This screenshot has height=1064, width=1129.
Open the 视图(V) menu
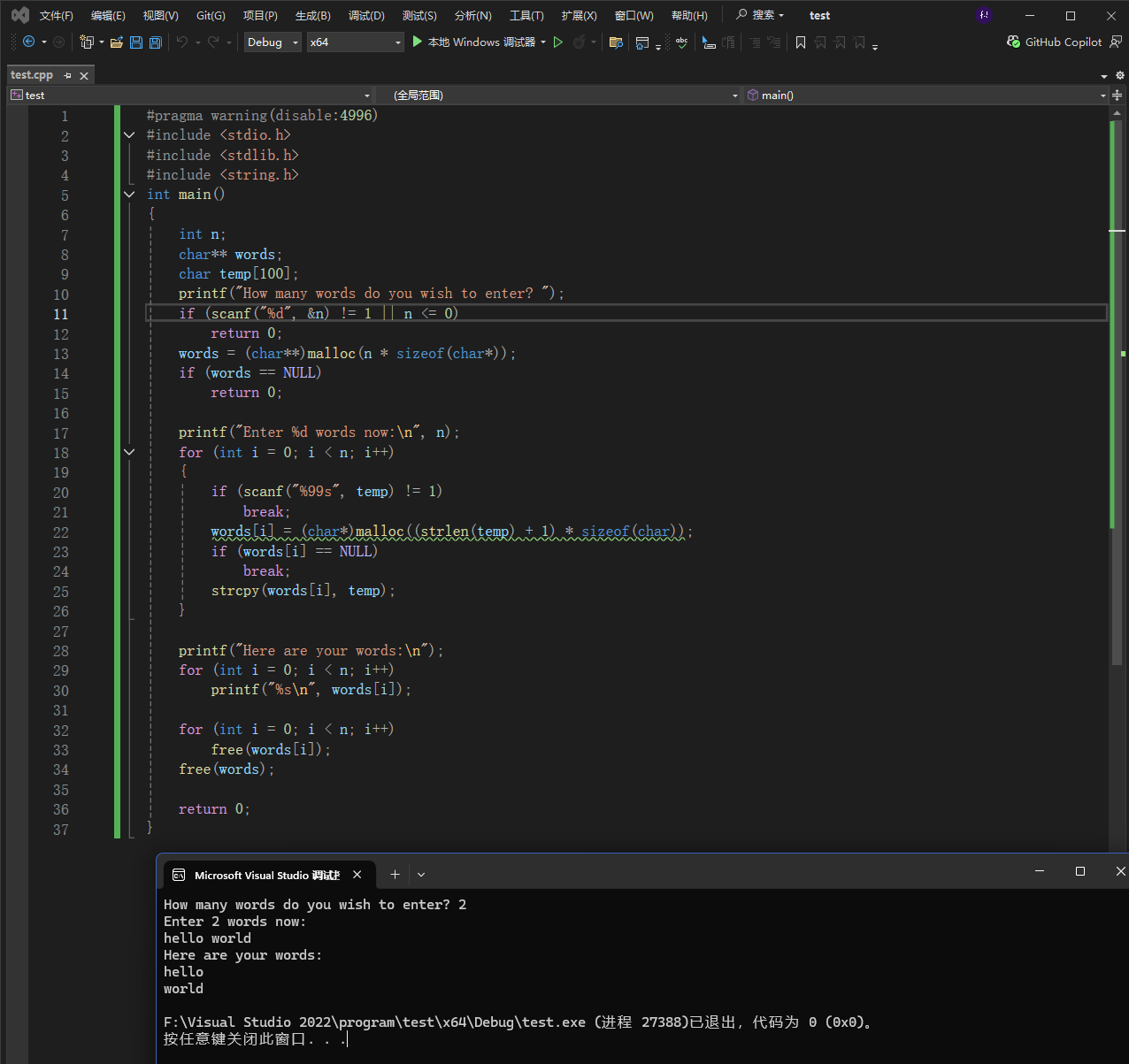(161, 15)
